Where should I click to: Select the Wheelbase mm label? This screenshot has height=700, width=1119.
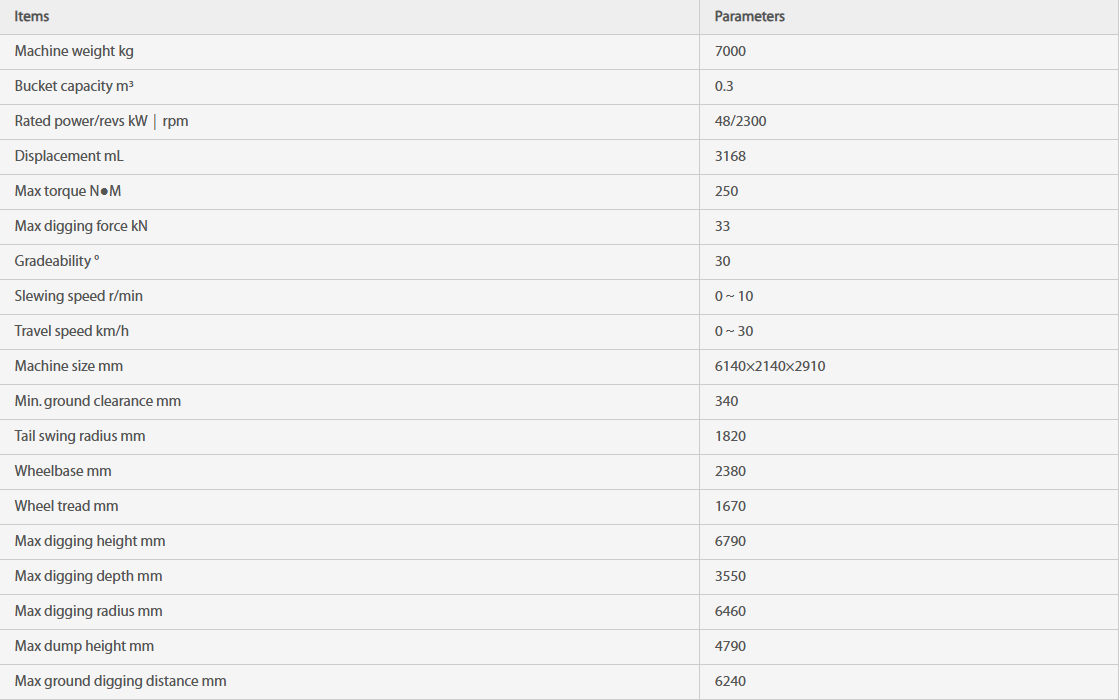click(x=63, y=471)
